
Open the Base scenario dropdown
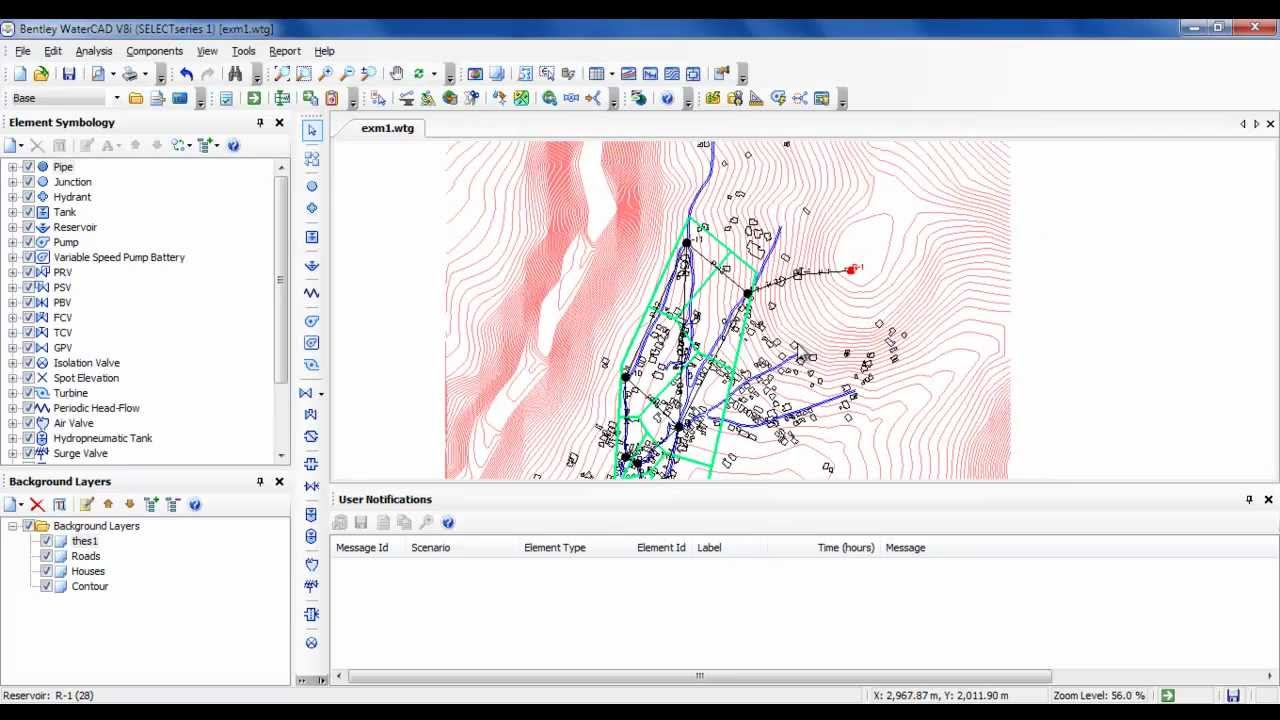point(116,98)
